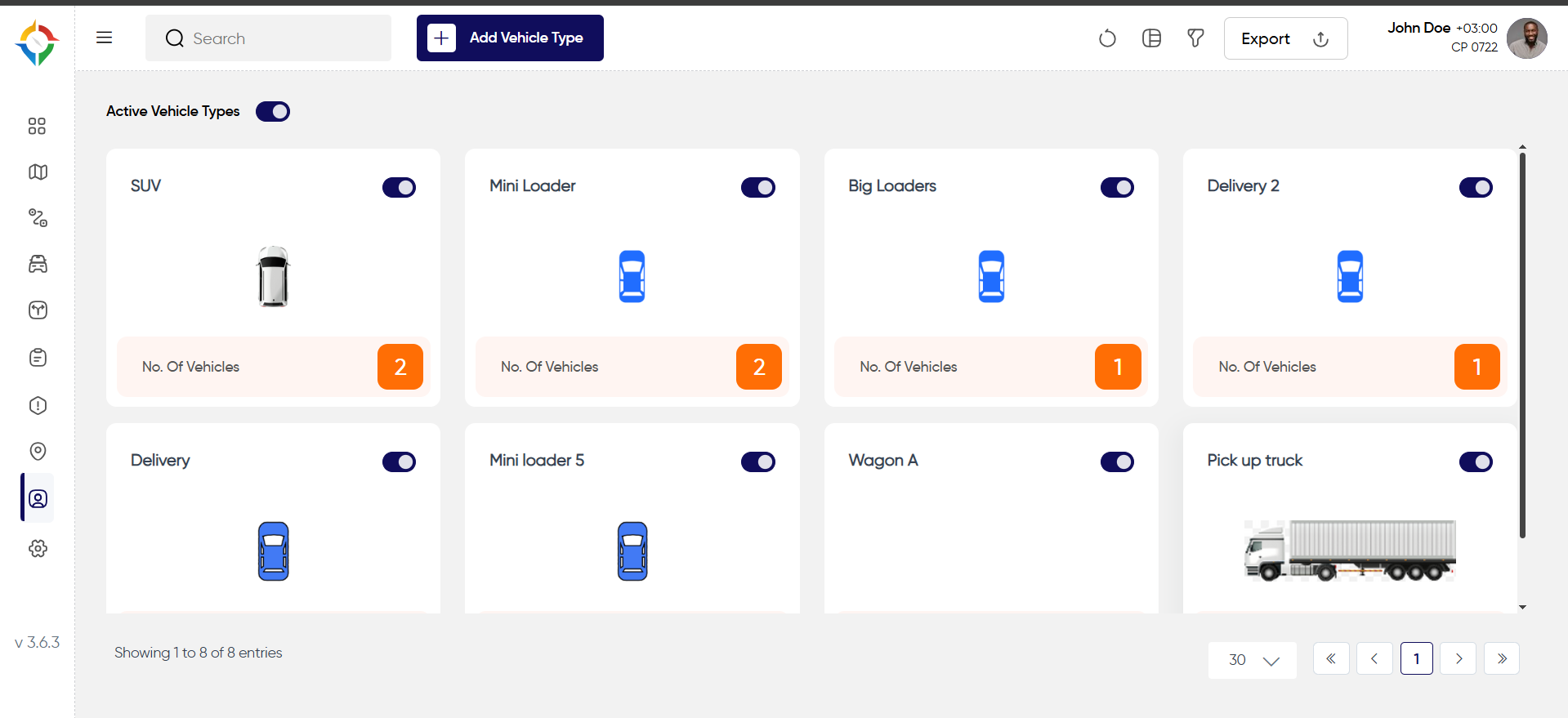Click the Delivery 2 car icon
The image size is (1568, 718).
(1350, 276)
